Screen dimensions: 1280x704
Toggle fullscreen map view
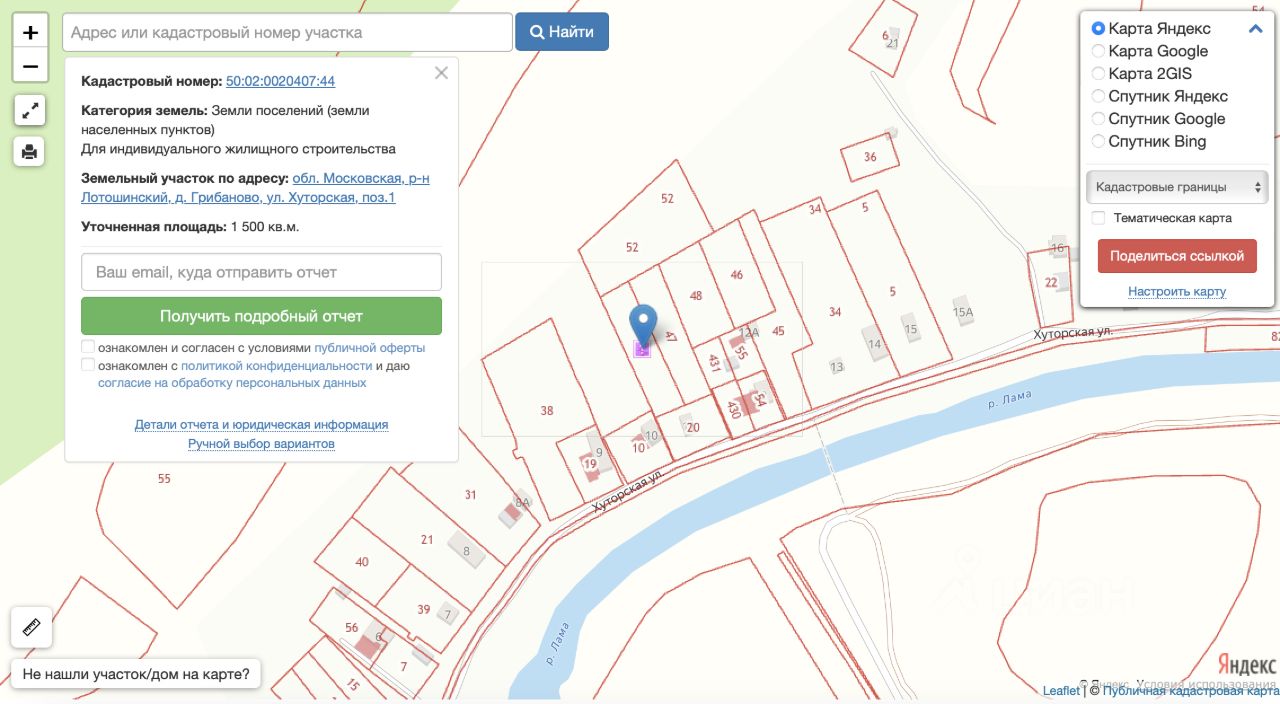[30, 110]
